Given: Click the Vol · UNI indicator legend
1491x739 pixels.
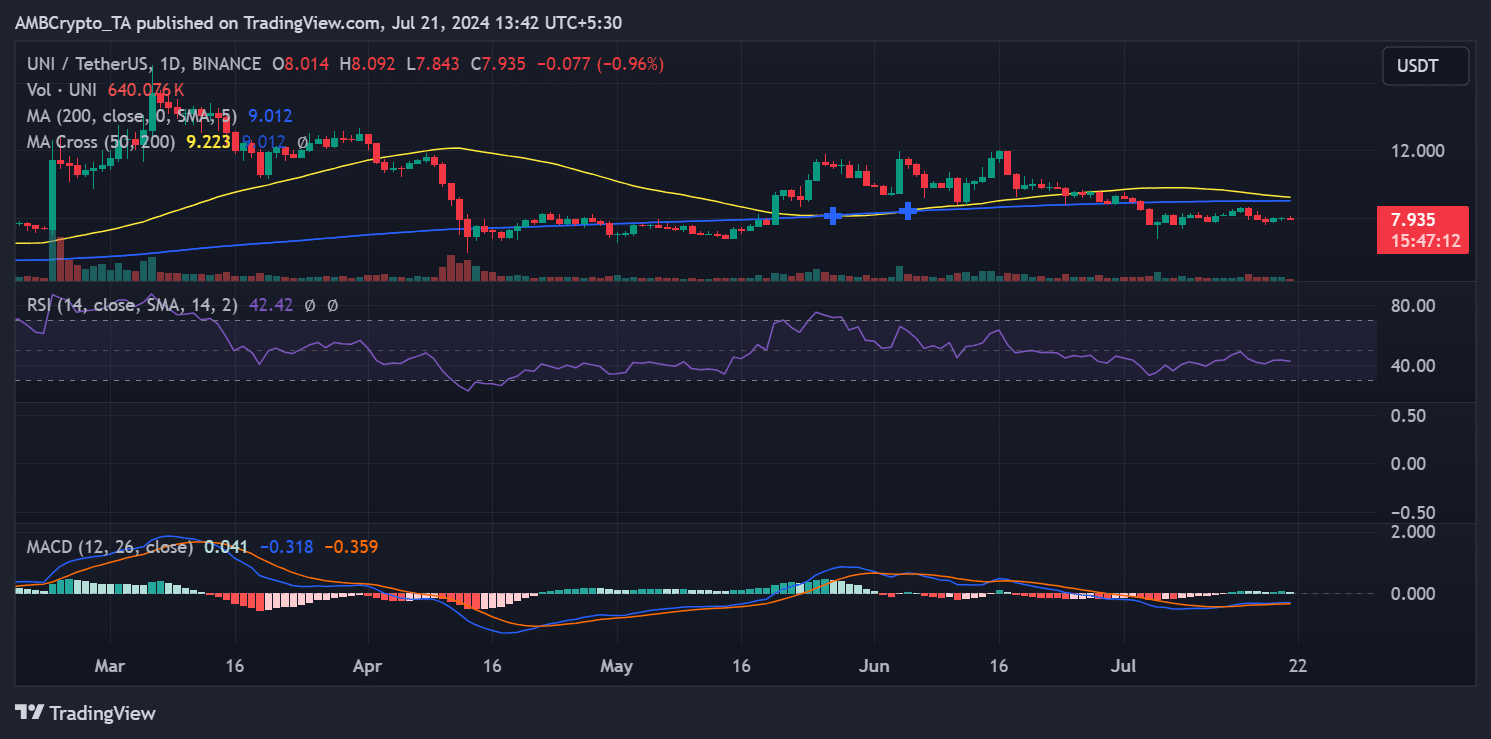Looking at the screenshot, I should [63, 90].
